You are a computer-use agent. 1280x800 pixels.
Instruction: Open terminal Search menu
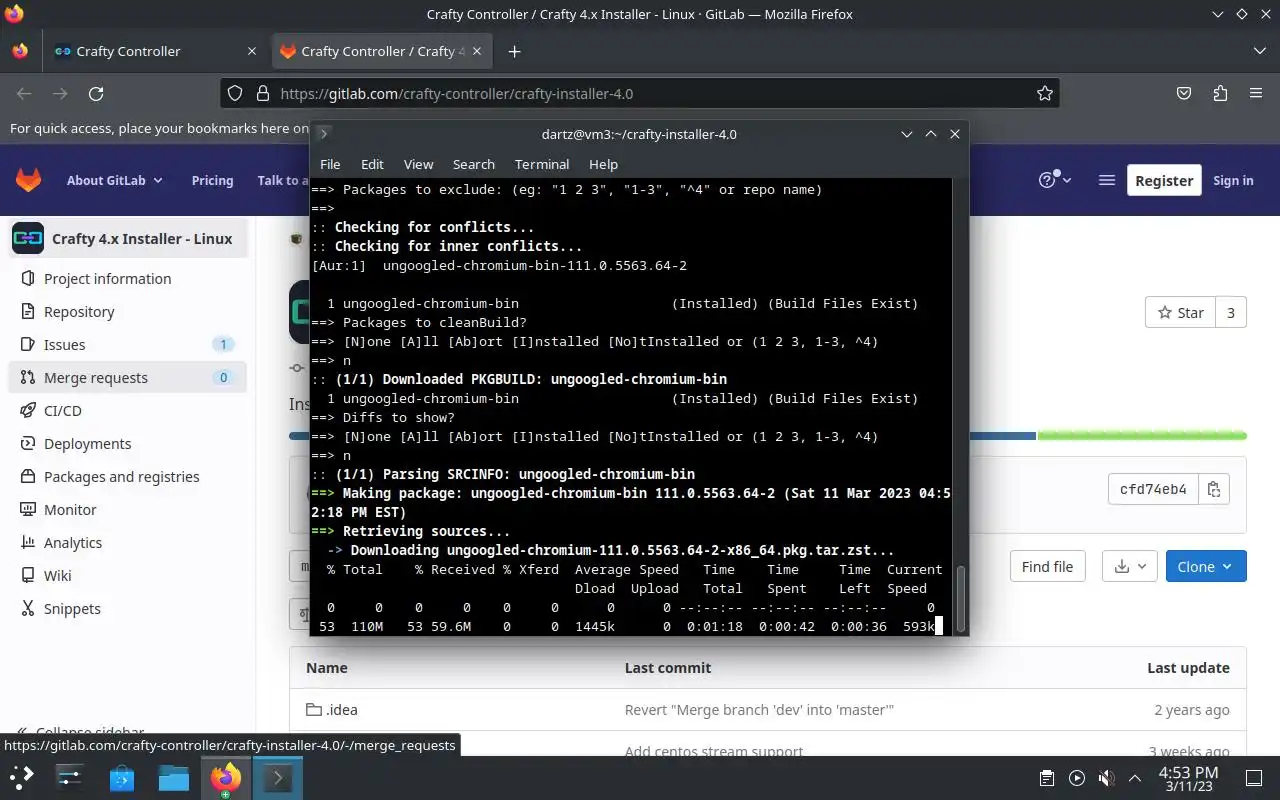tap(474, 164)
